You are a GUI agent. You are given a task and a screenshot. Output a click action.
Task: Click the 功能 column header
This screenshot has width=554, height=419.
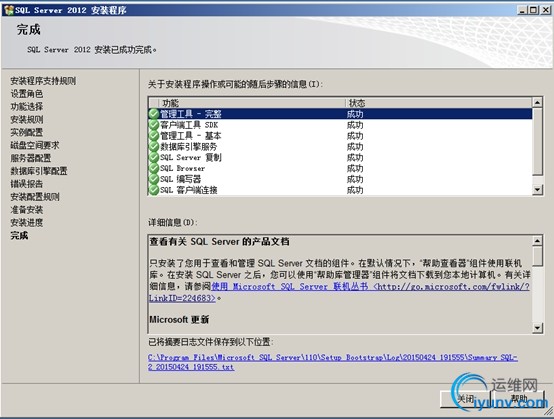[252, 103]
